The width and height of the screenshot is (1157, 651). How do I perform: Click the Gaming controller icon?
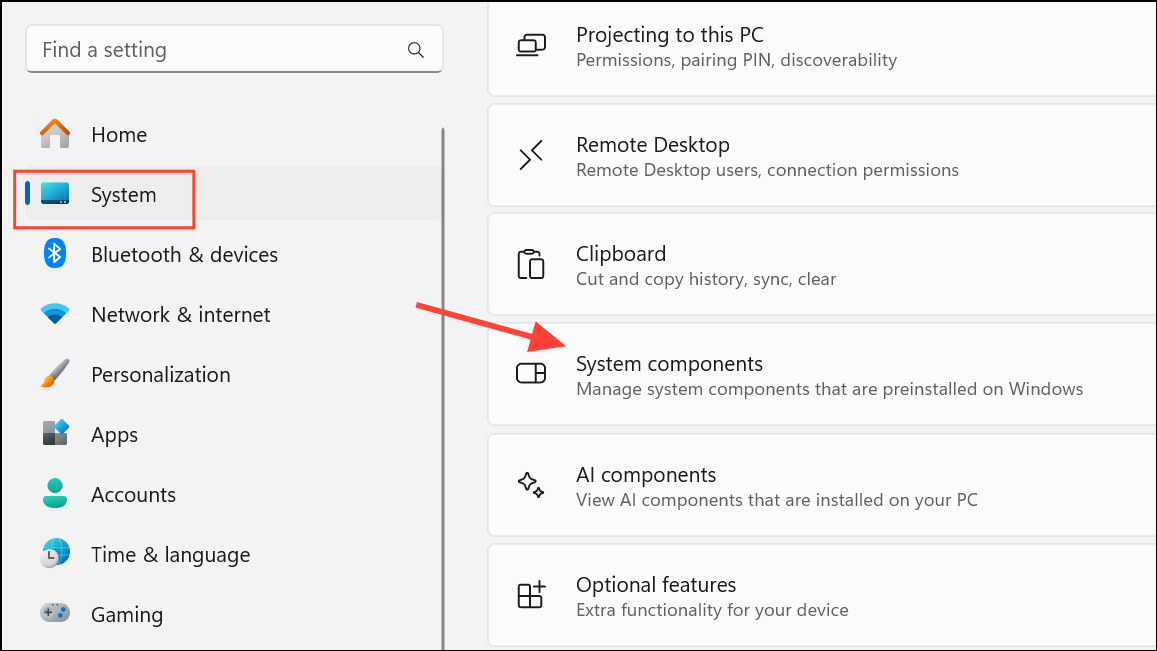pyautogui.click(x=55, y=613)
